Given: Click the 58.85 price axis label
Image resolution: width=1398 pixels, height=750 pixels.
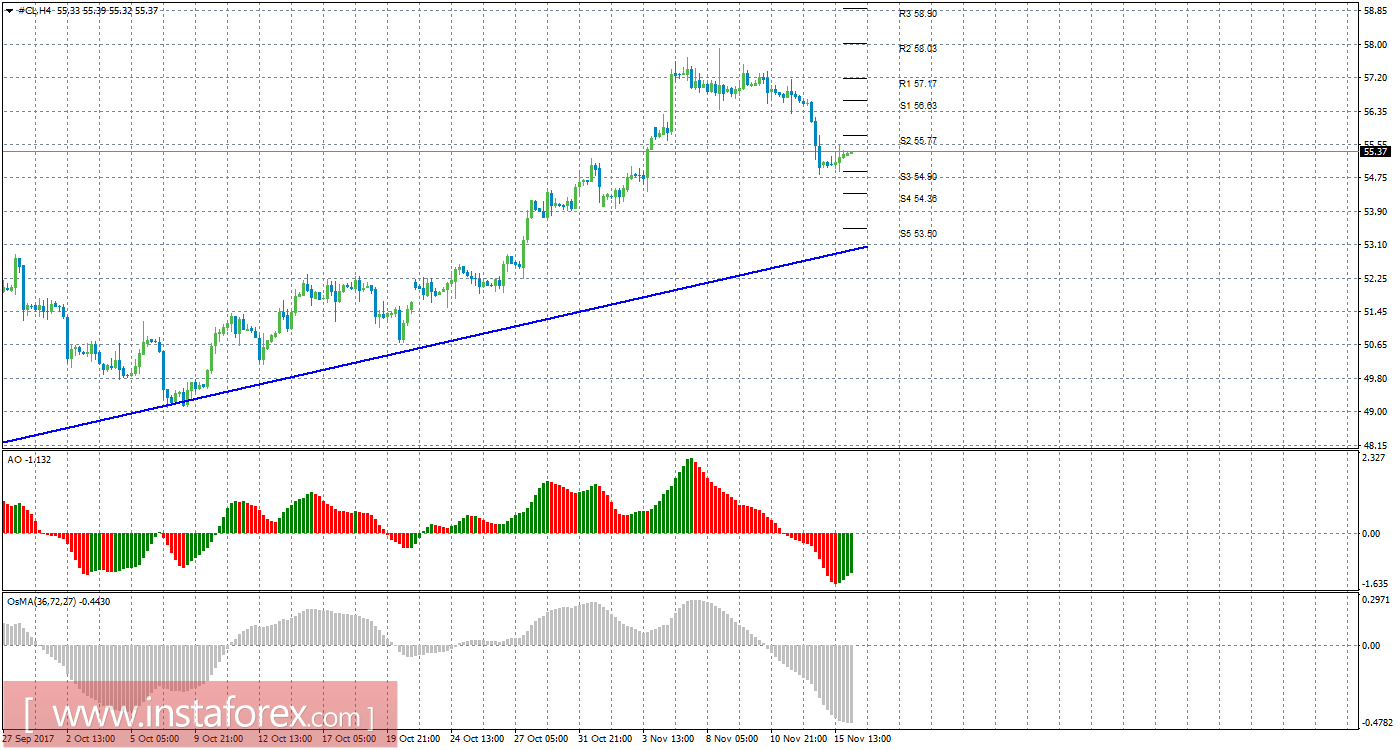Looking at the screenshot, I should (1375, 11).
